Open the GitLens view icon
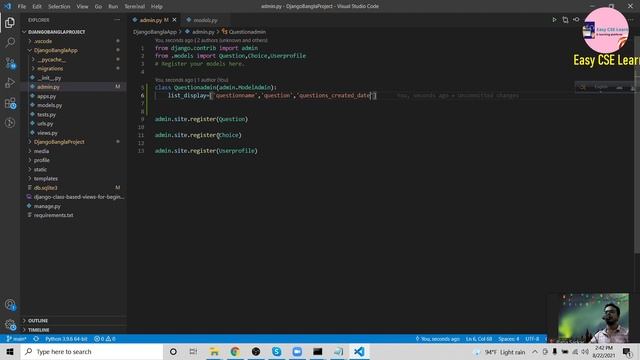Image resolution: width=640 pixels, height=360 pixels. pyautogui.click(x=10, y=122)
